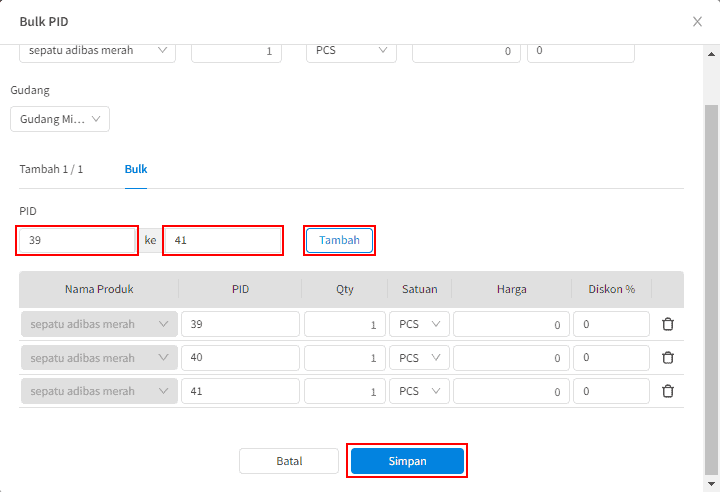Click the scrollbar up arrow

click(x=711, y=53)
